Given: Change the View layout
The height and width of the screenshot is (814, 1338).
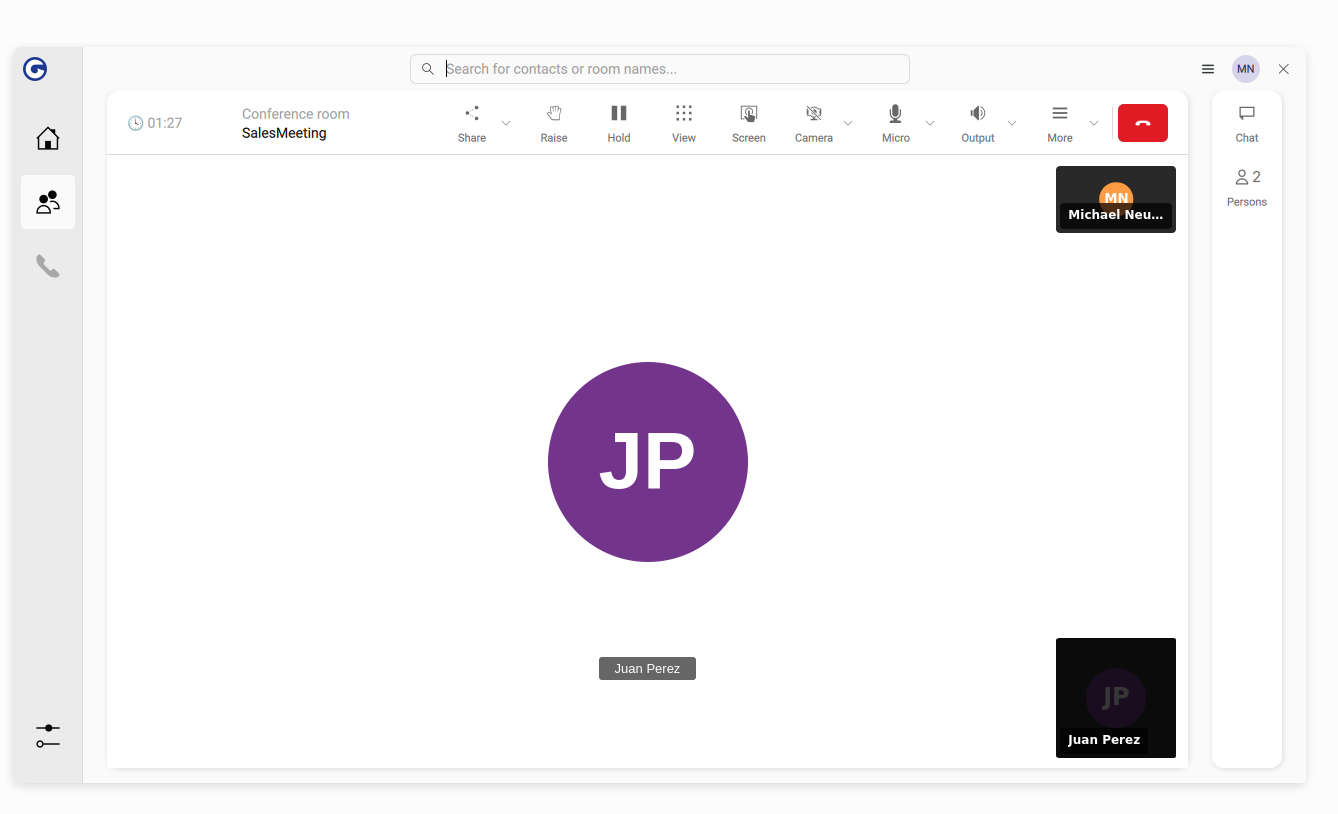Looking at the screenshot, I should click(684, 120).
